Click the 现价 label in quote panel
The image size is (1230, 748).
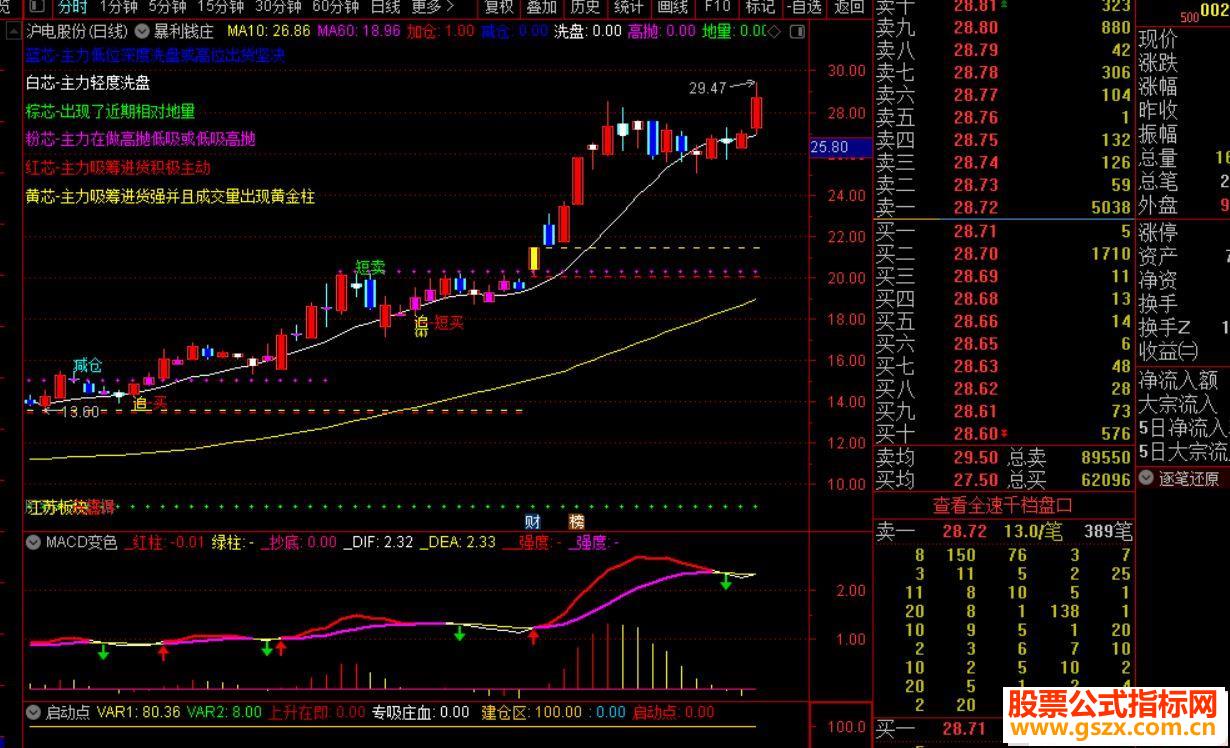(1158, 40)
